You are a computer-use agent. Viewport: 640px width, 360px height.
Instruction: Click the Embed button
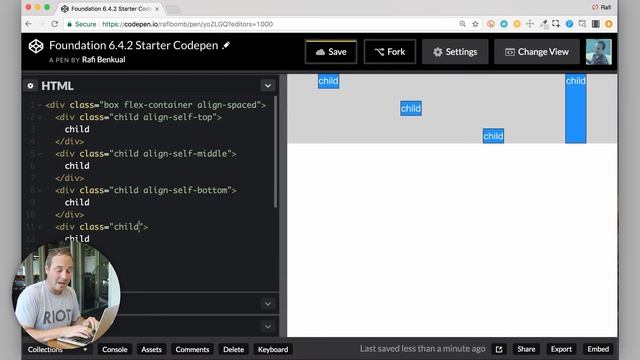tap(598, 349)
